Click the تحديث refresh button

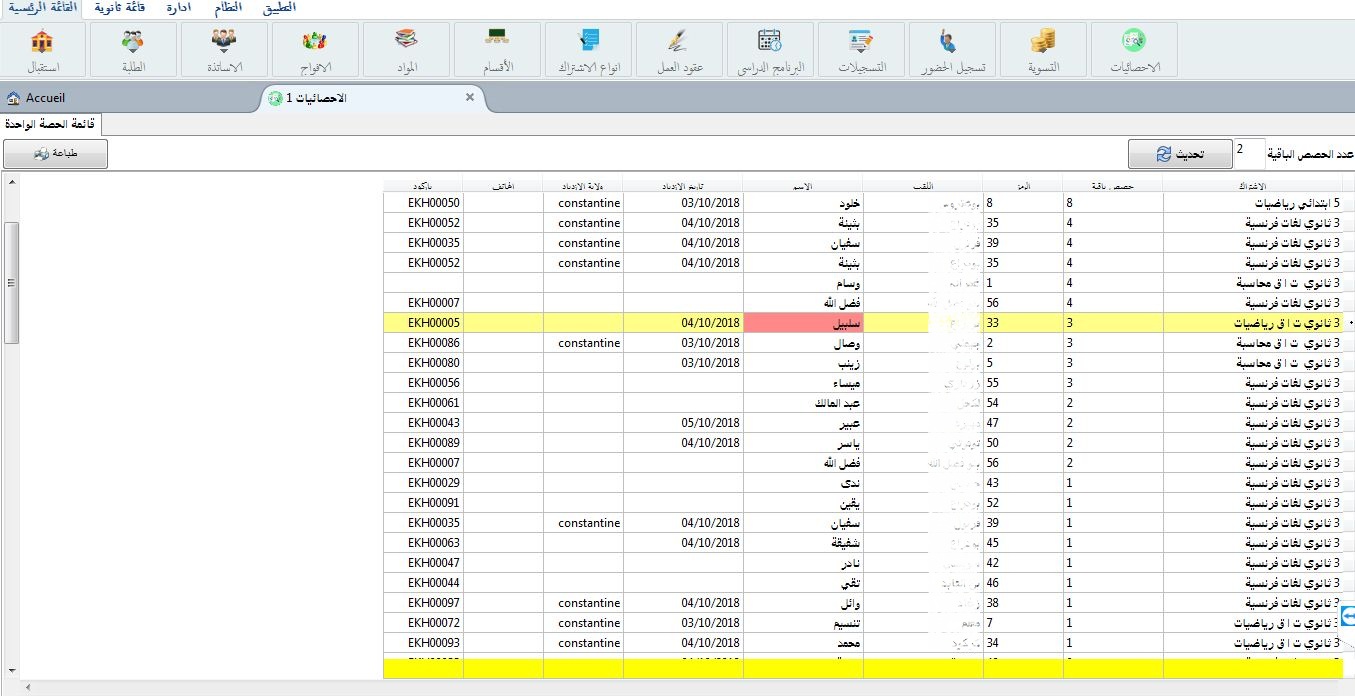1180,154
